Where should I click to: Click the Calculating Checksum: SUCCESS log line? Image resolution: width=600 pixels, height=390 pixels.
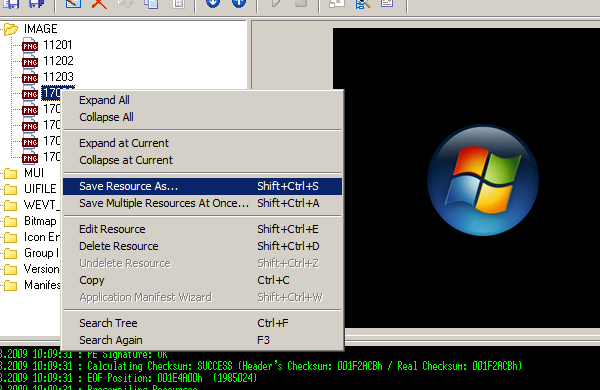261,366
